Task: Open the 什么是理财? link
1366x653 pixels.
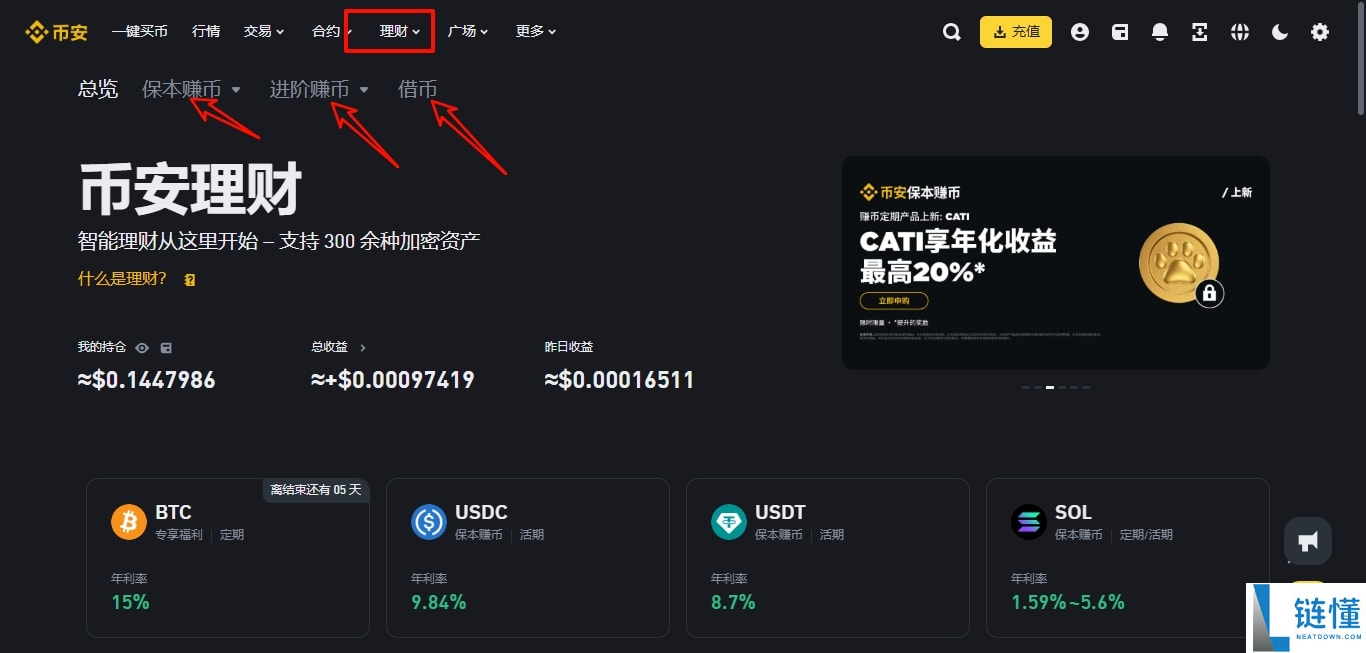Action: coord(122,279)
